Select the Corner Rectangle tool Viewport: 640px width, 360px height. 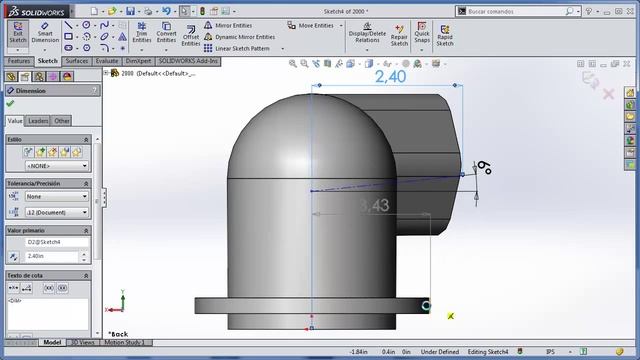pyautogui.click(x=69, y=37)
